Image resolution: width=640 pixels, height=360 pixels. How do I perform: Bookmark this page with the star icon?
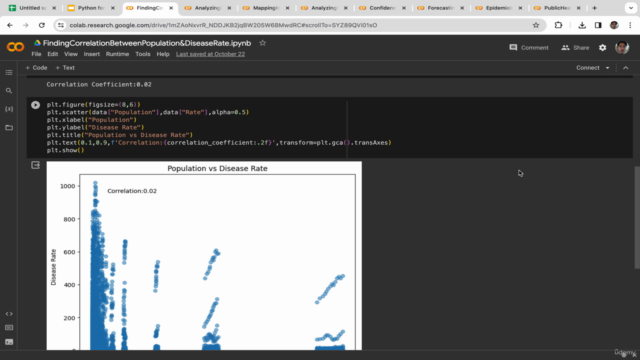536,25
